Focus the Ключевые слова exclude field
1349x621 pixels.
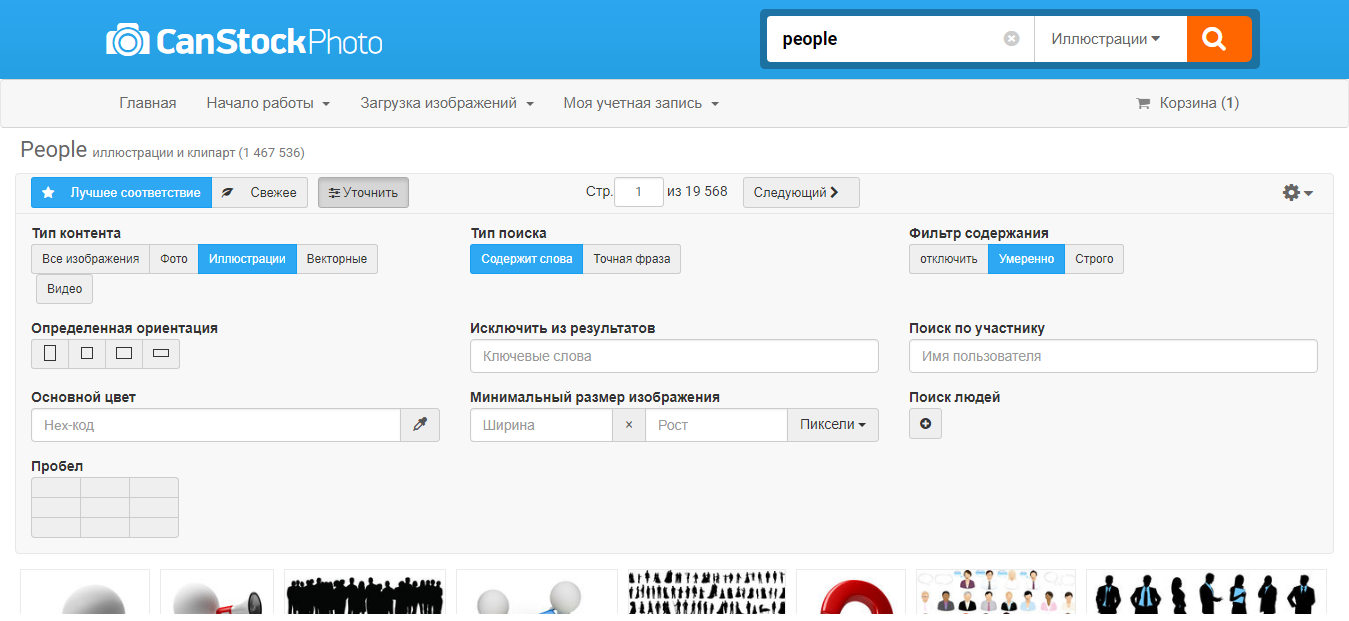(x=674, y=356)
